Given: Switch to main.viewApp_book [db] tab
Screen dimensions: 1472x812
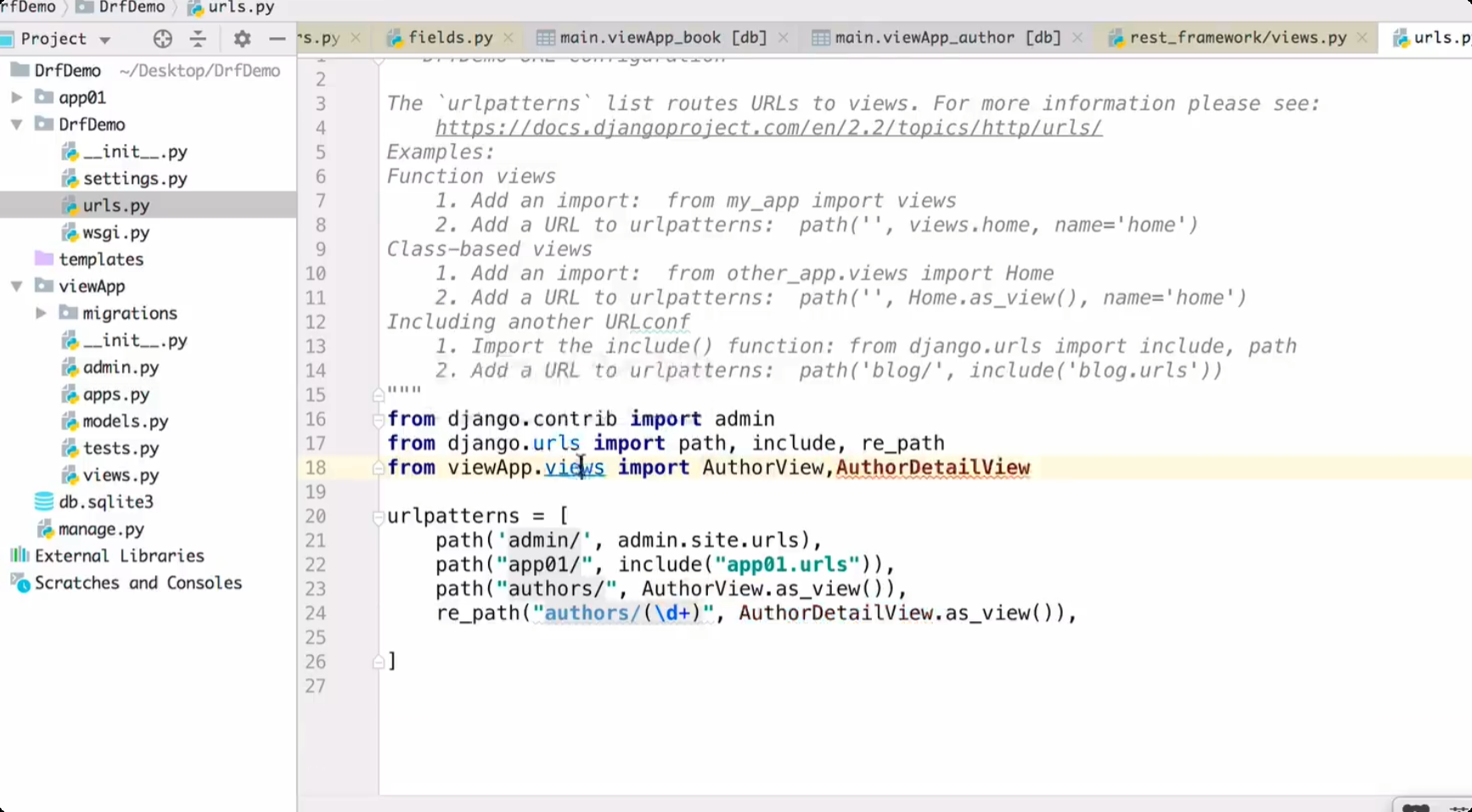Looking at the screenshot, I should [x=663, y=37].
